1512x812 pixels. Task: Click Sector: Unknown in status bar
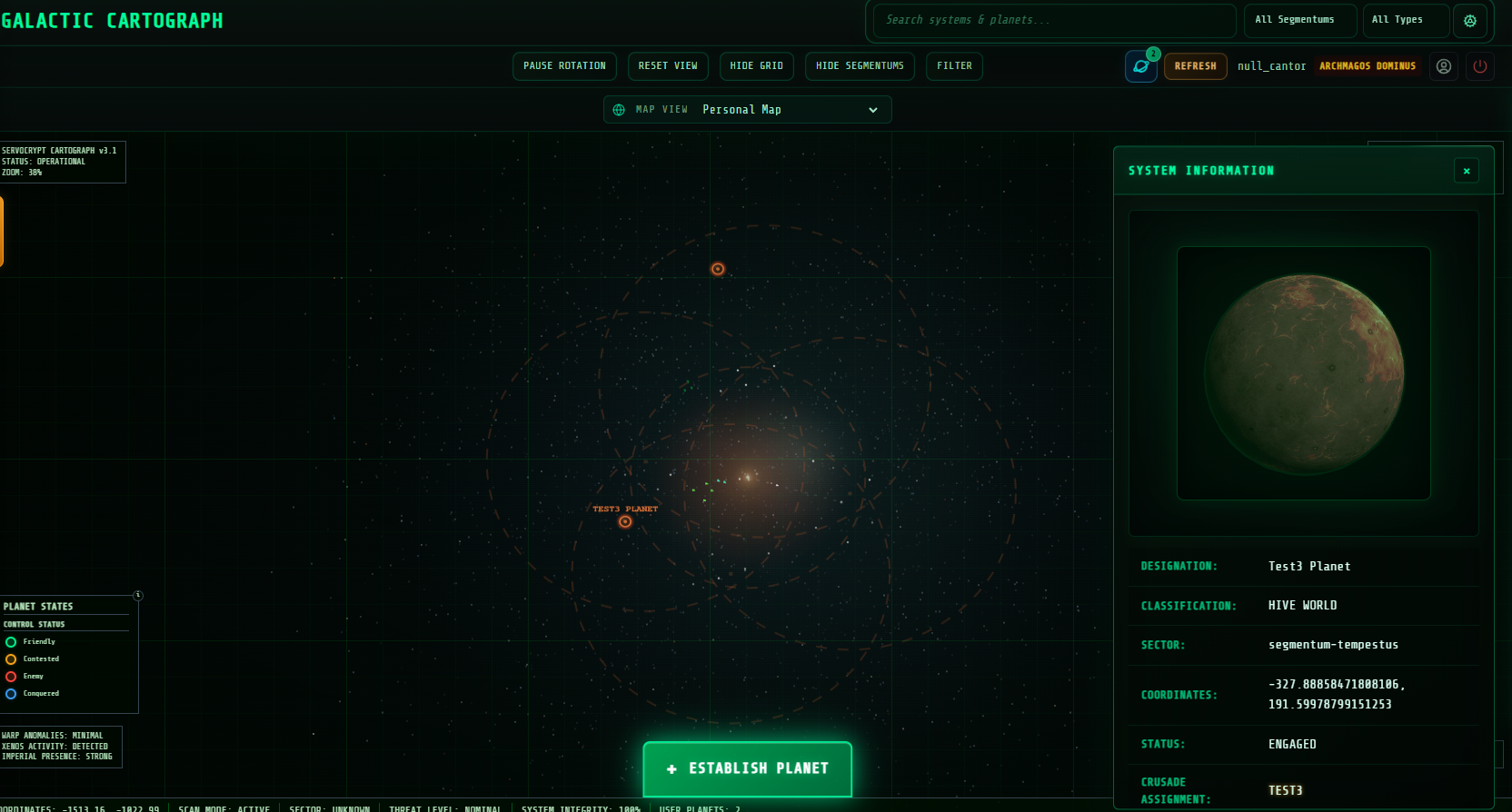[329, 808]
